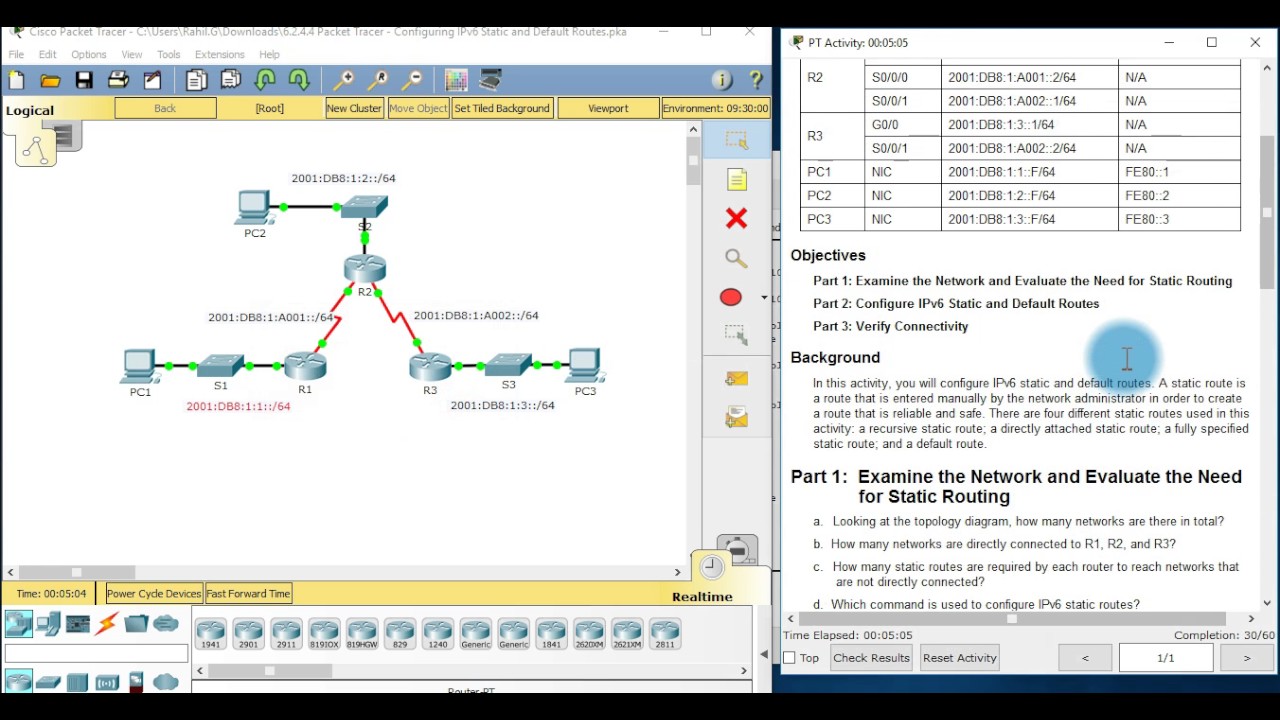Viewport: 1280px width, 720px height.
Task: Pick the 819HGW router from the device list
Action: coord(362,634)
